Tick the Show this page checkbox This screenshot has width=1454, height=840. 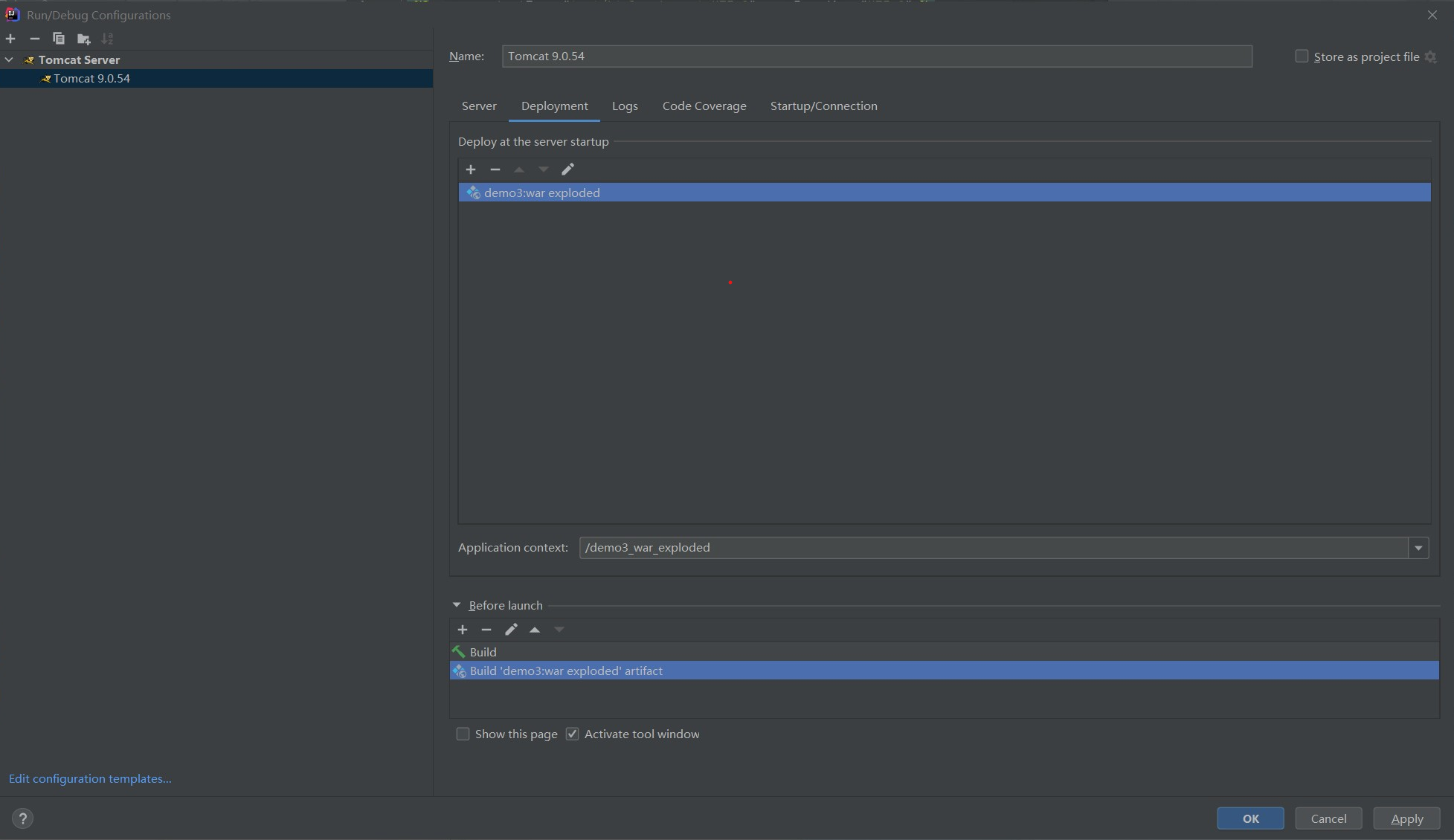pyautogui.click(x=463, y=734)
